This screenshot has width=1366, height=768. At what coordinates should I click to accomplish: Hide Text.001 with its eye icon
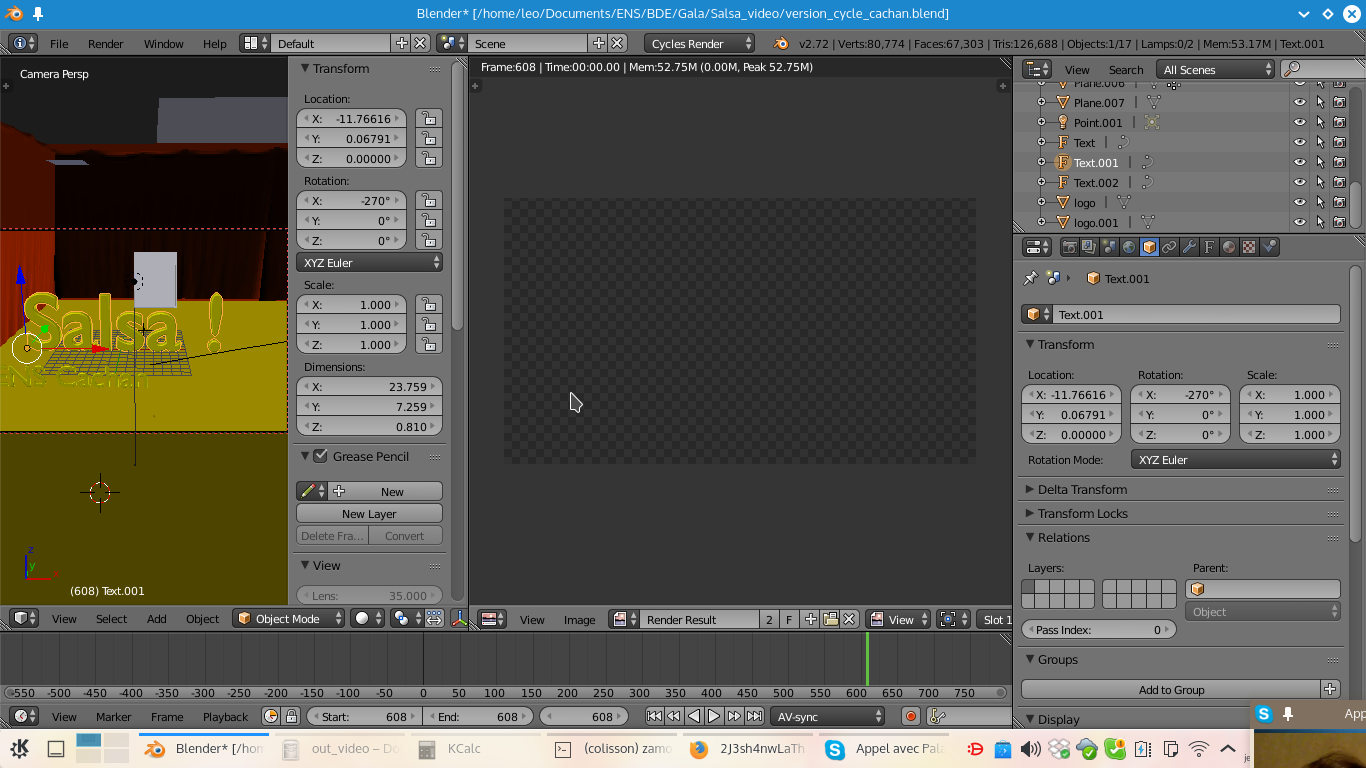(1300, 162)
